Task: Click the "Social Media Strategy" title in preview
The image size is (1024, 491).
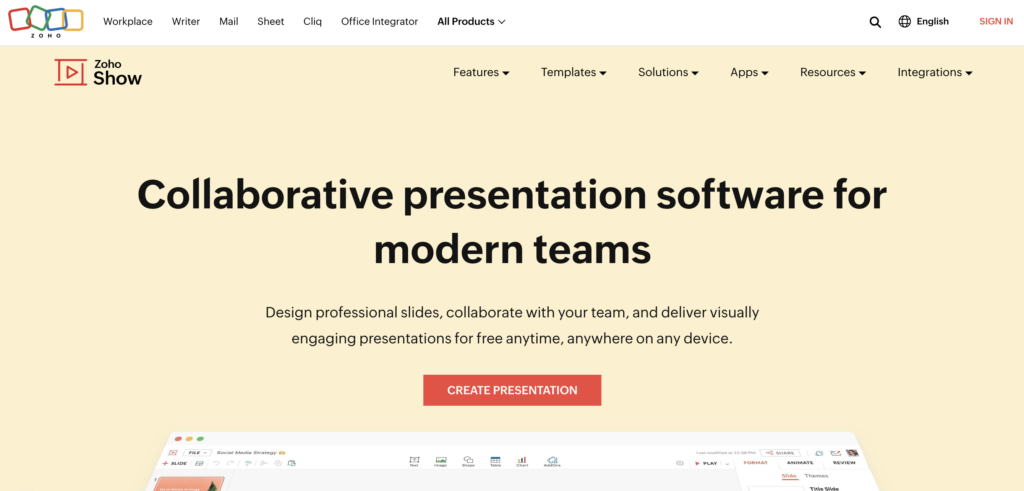Action: point(247,452)
